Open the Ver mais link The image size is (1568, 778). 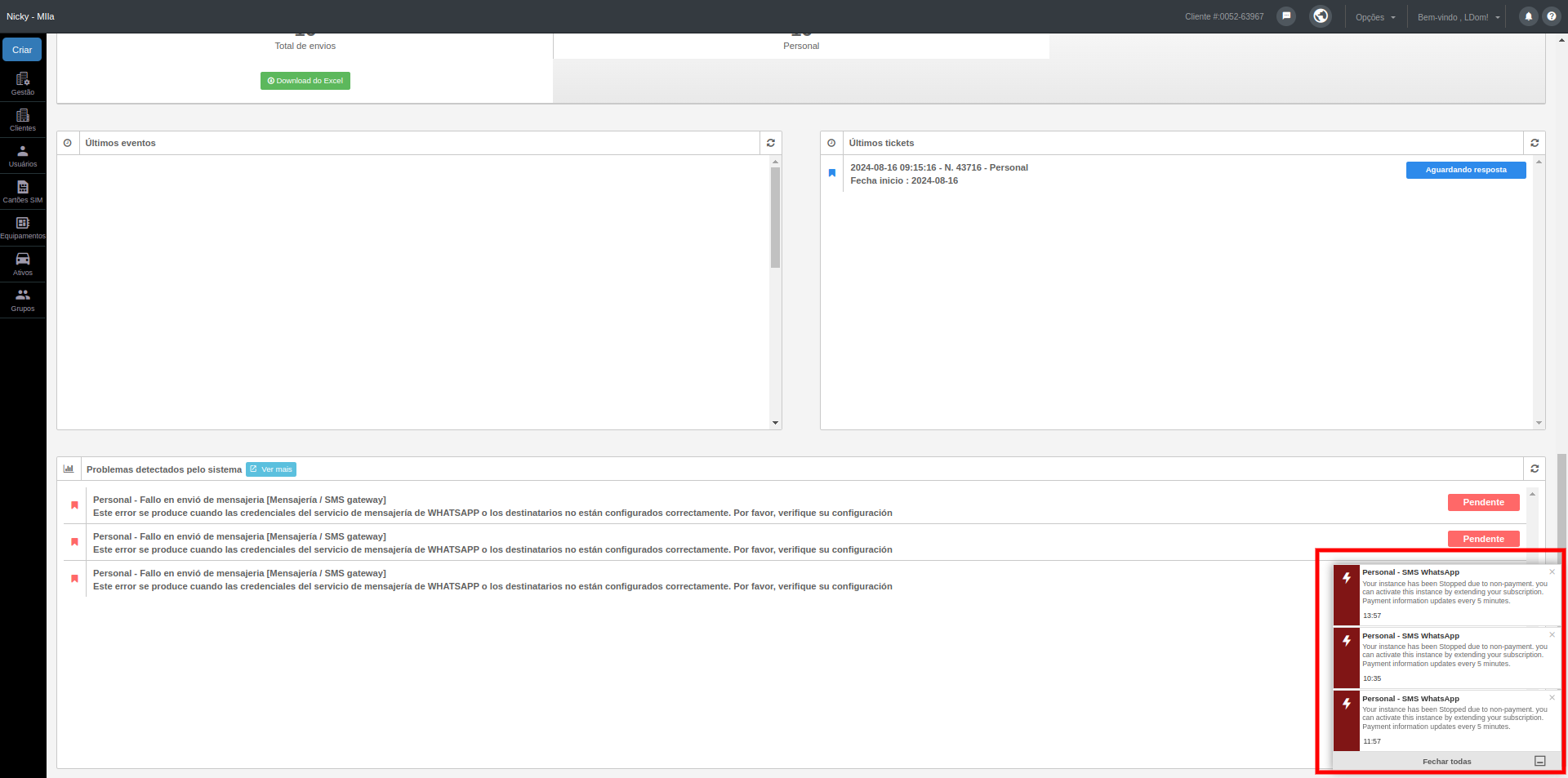[x=271, y=469]
